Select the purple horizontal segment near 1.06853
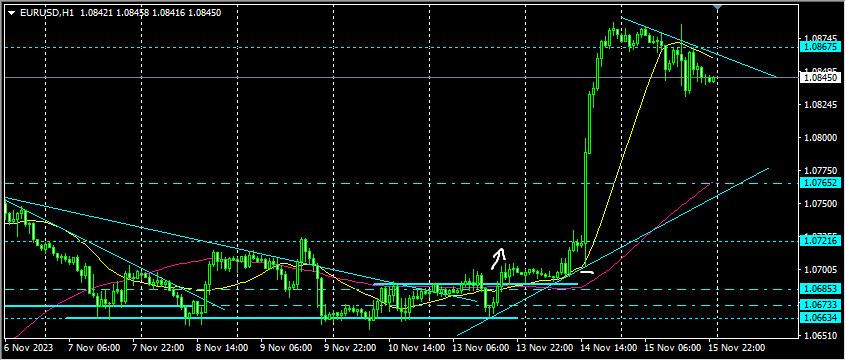 (x=475, y=284)
